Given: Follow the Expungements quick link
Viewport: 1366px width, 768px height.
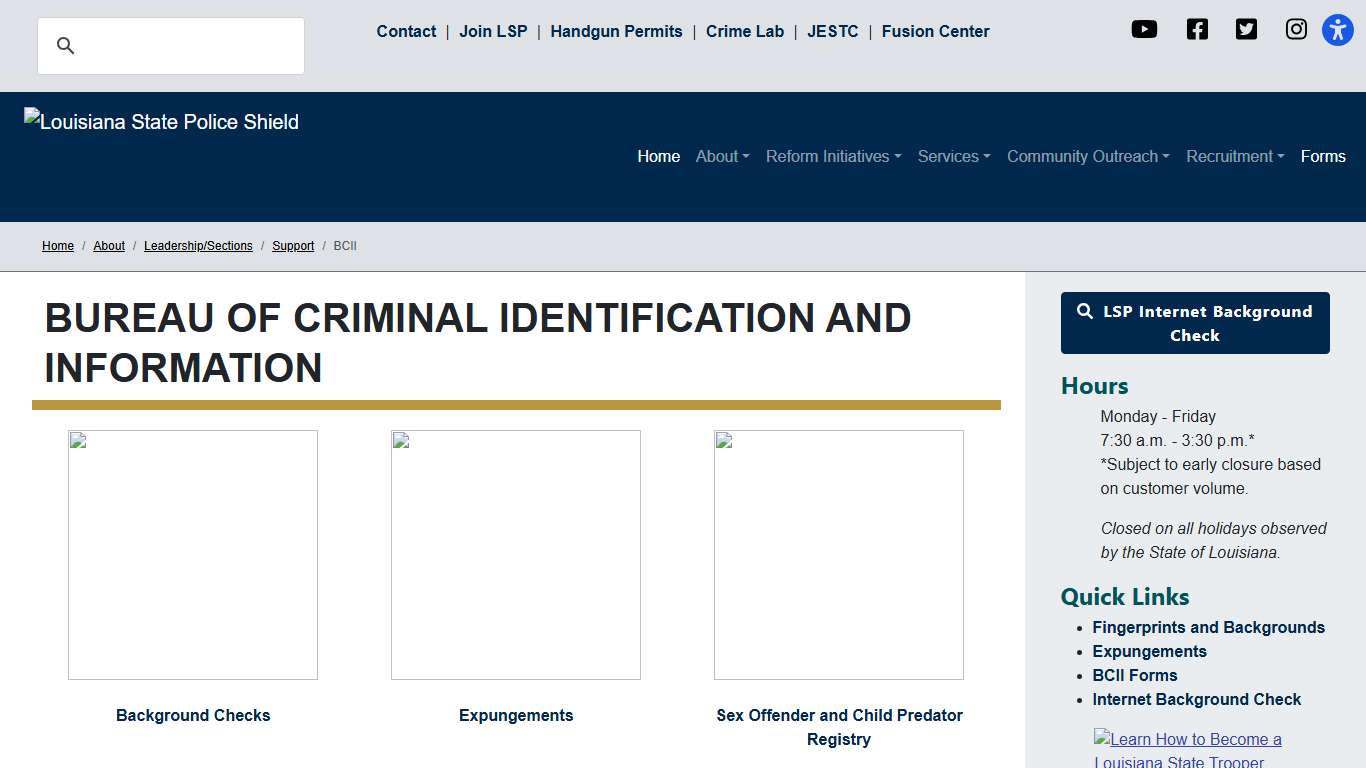Looking at the screenshot, I should tap(1149, 652).
